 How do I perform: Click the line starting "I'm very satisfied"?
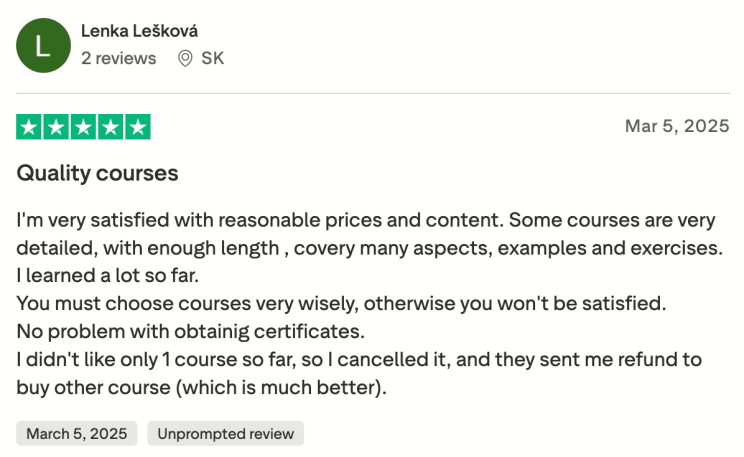pyautogui.click(x=368, y=219)
